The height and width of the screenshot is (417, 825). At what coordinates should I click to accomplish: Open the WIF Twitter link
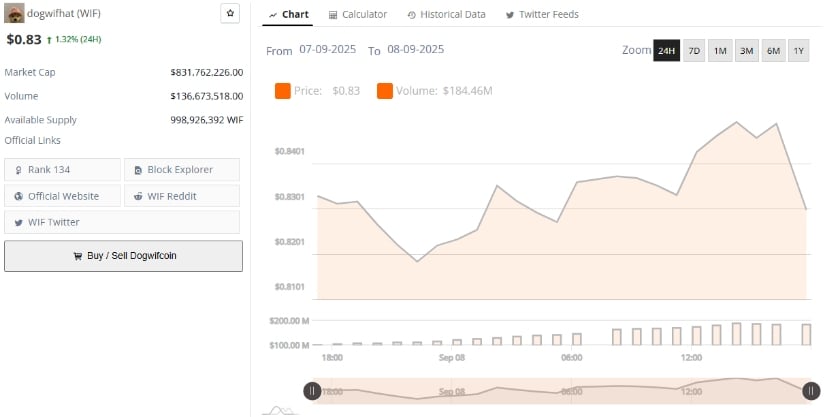pos(122,222)
